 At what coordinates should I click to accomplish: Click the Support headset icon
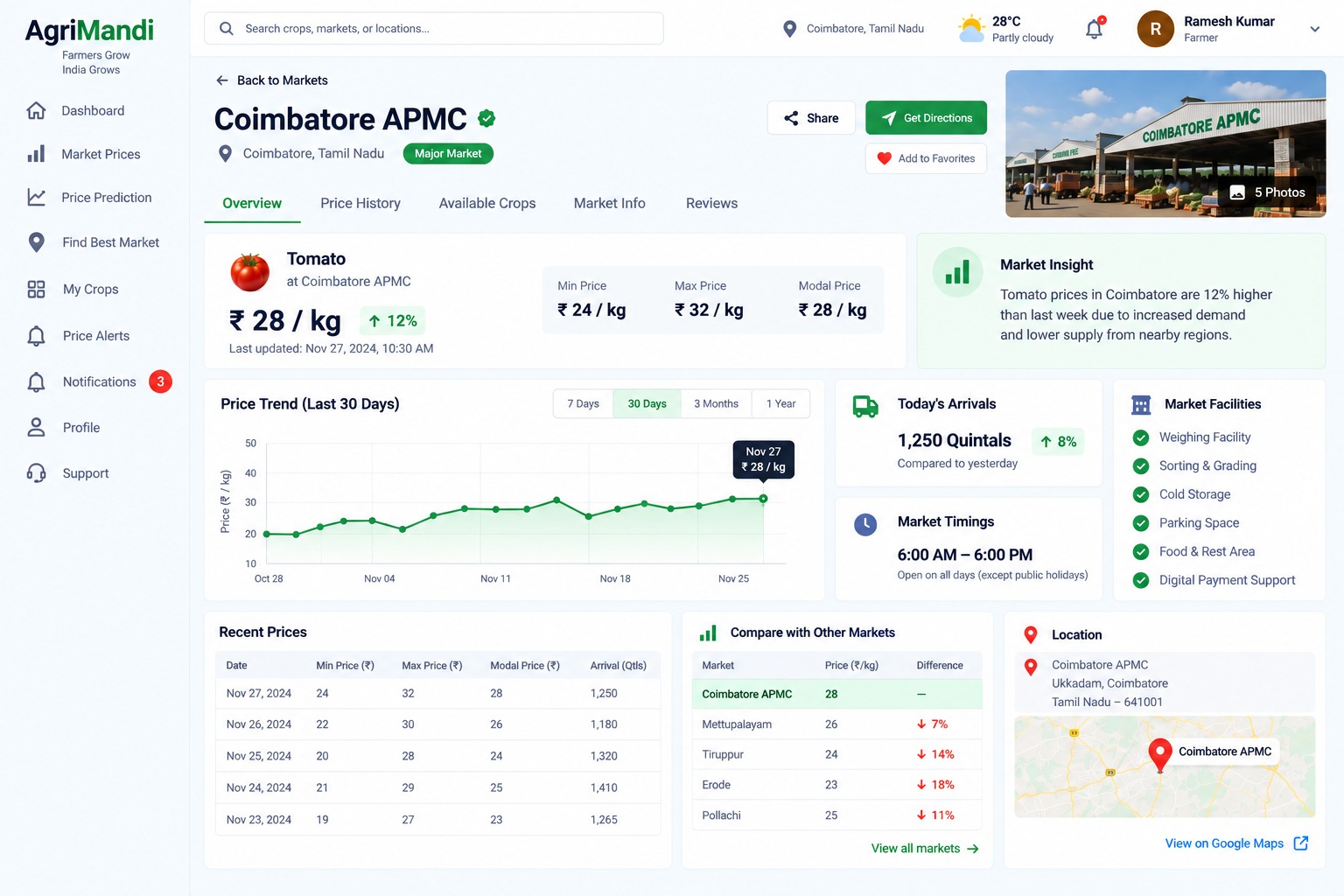pyautogui.click(x=36, y=473)
